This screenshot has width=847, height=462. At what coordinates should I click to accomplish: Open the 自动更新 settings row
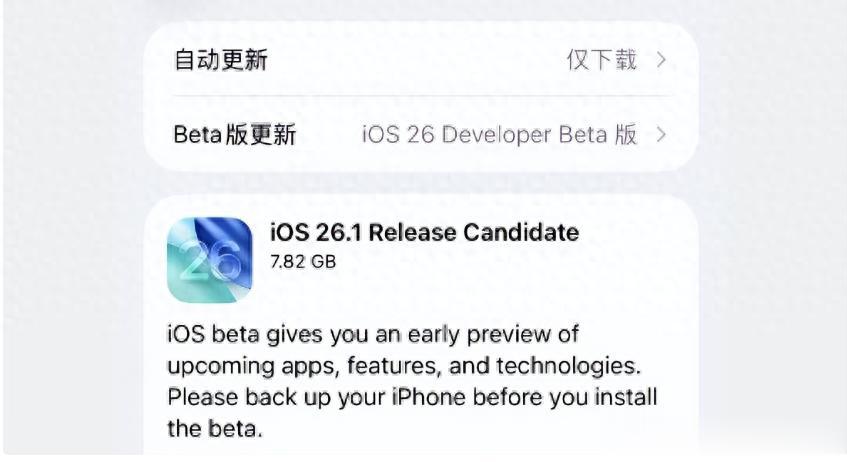click(x=222, y=60)
